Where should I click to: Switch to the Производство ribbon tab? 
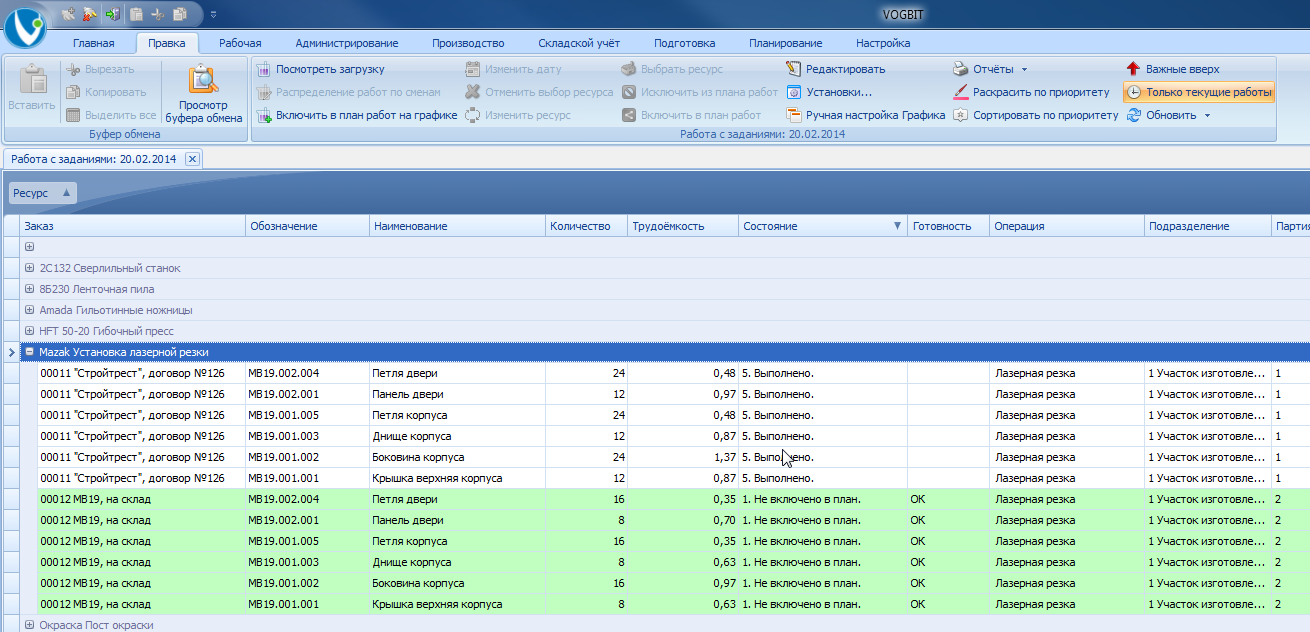[468, 43]
